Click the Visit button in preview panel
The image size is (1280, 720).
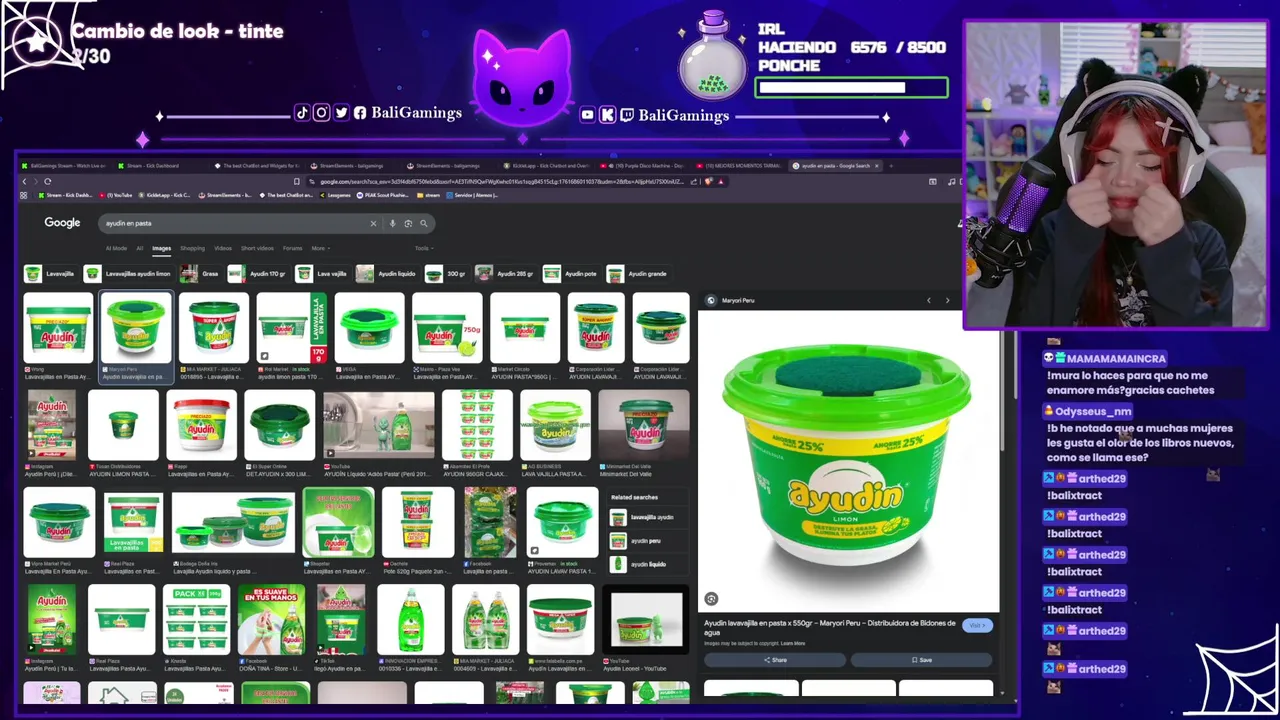tap(977, 625)
